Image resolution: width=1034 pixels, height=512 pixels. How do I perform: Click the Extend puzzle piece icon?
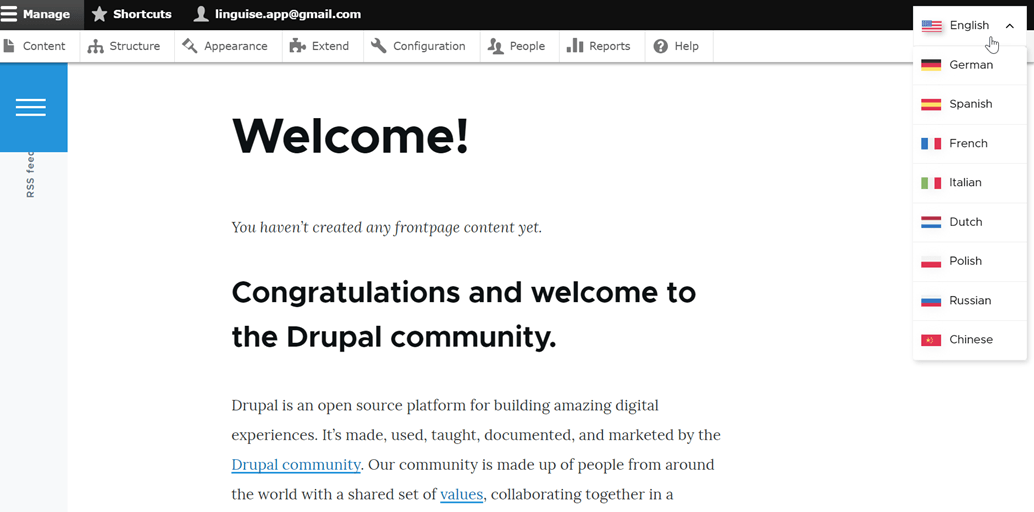pos(297,46)
